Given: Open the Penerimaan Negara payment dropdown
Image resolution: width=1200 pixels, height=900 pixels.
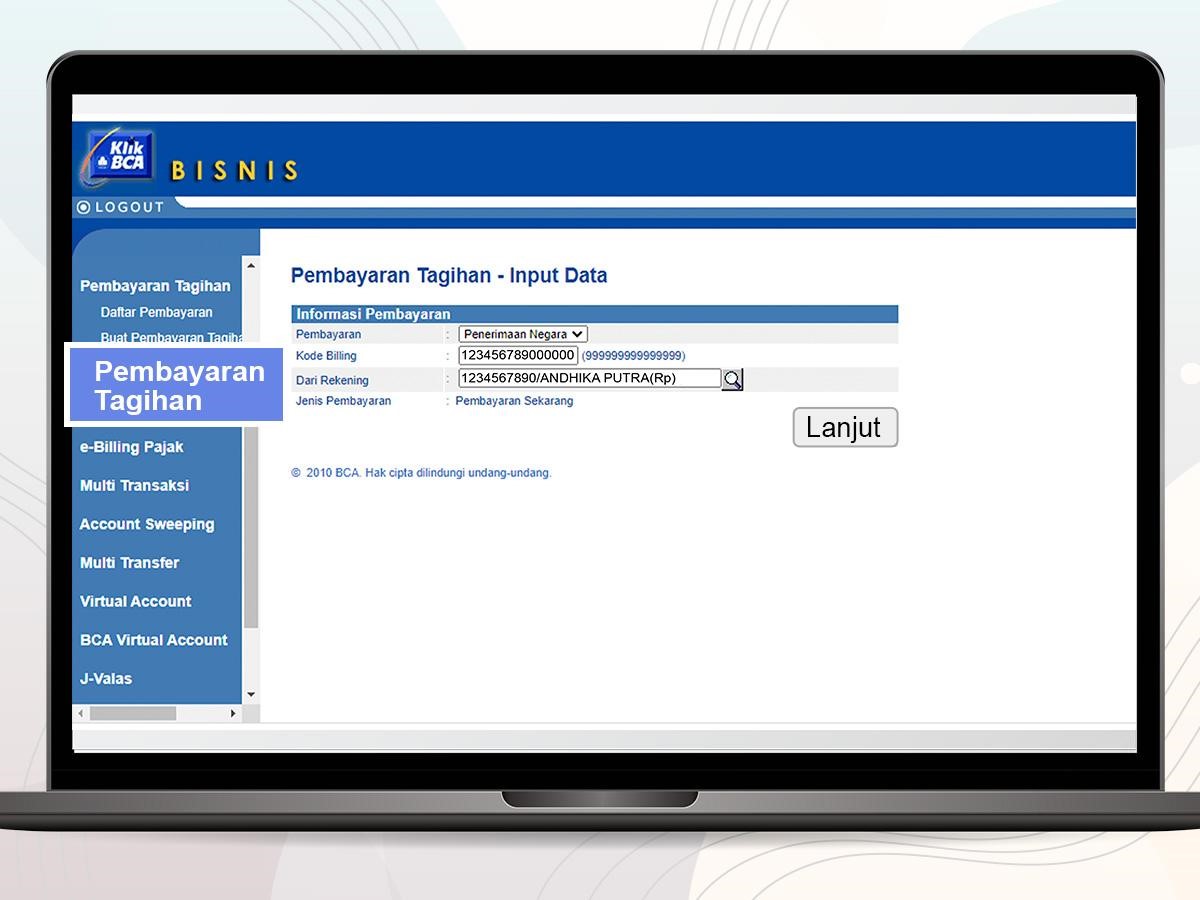Looking at the screenshot, I should pos(523,335).
